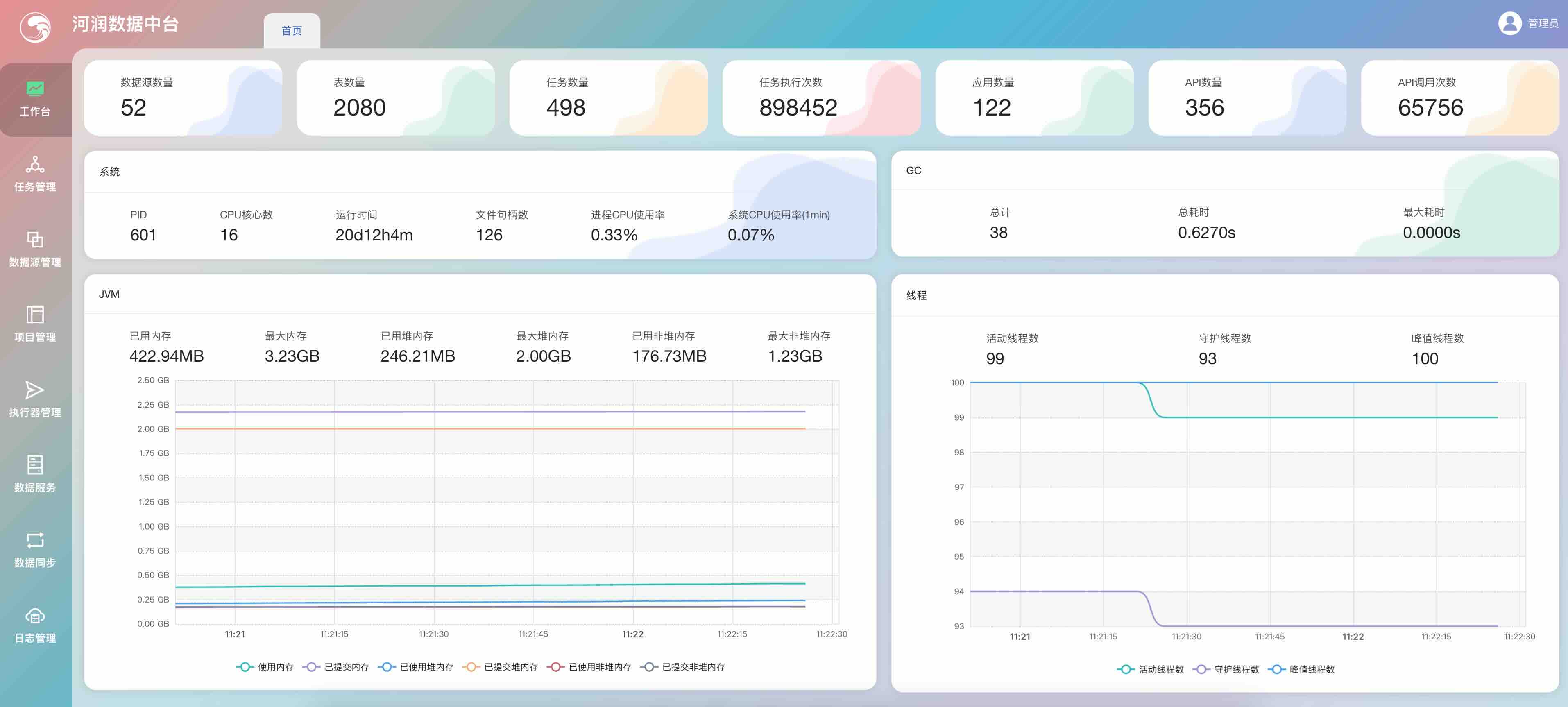Open 日志管理 sidebar icon

click(x=35, y=616)
